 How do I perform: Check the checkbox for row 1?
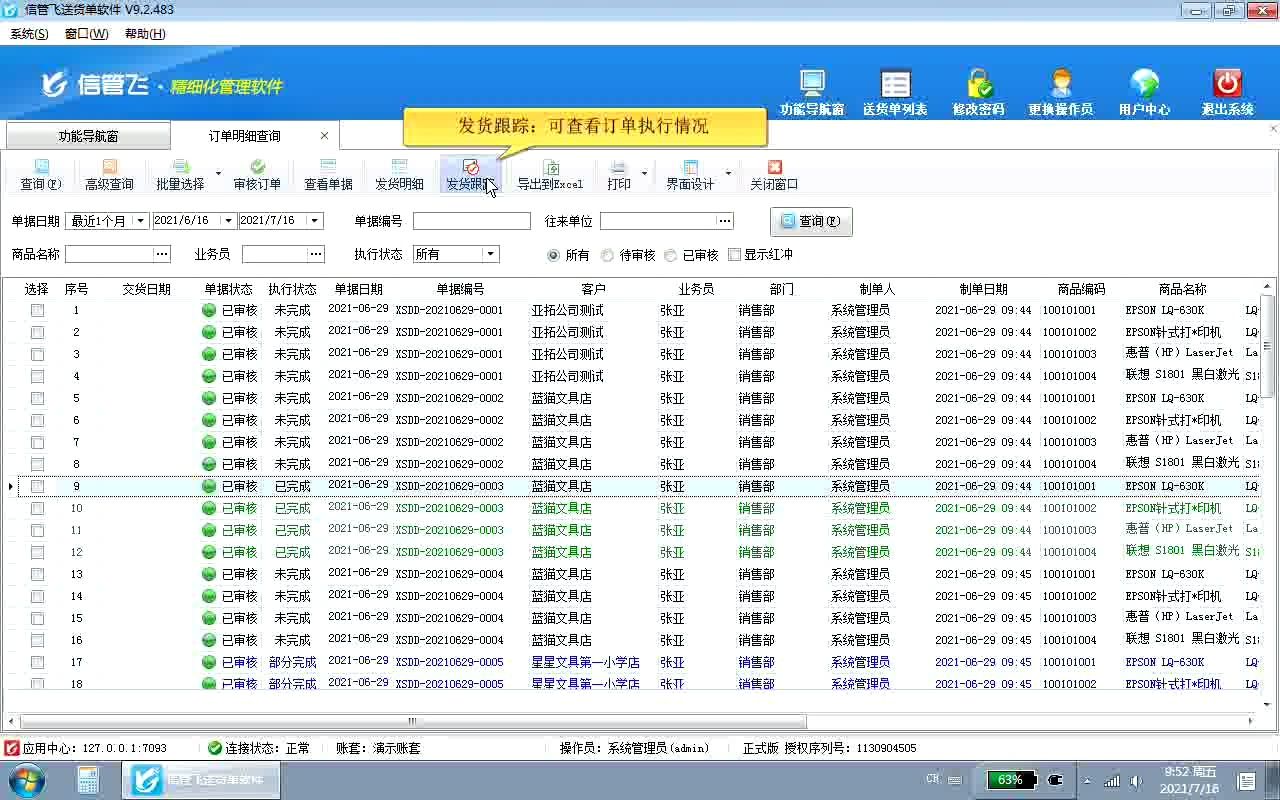coord(37,310)
